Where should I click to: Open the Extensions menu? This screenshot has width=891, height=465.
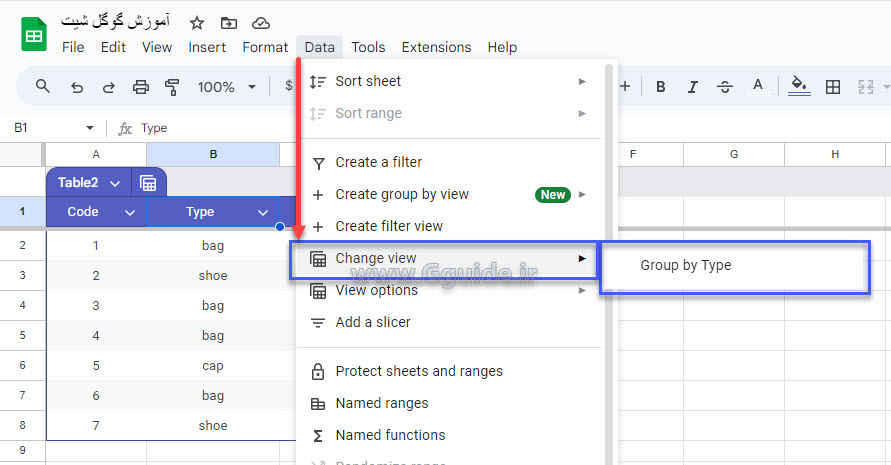(x=436, y=47)
